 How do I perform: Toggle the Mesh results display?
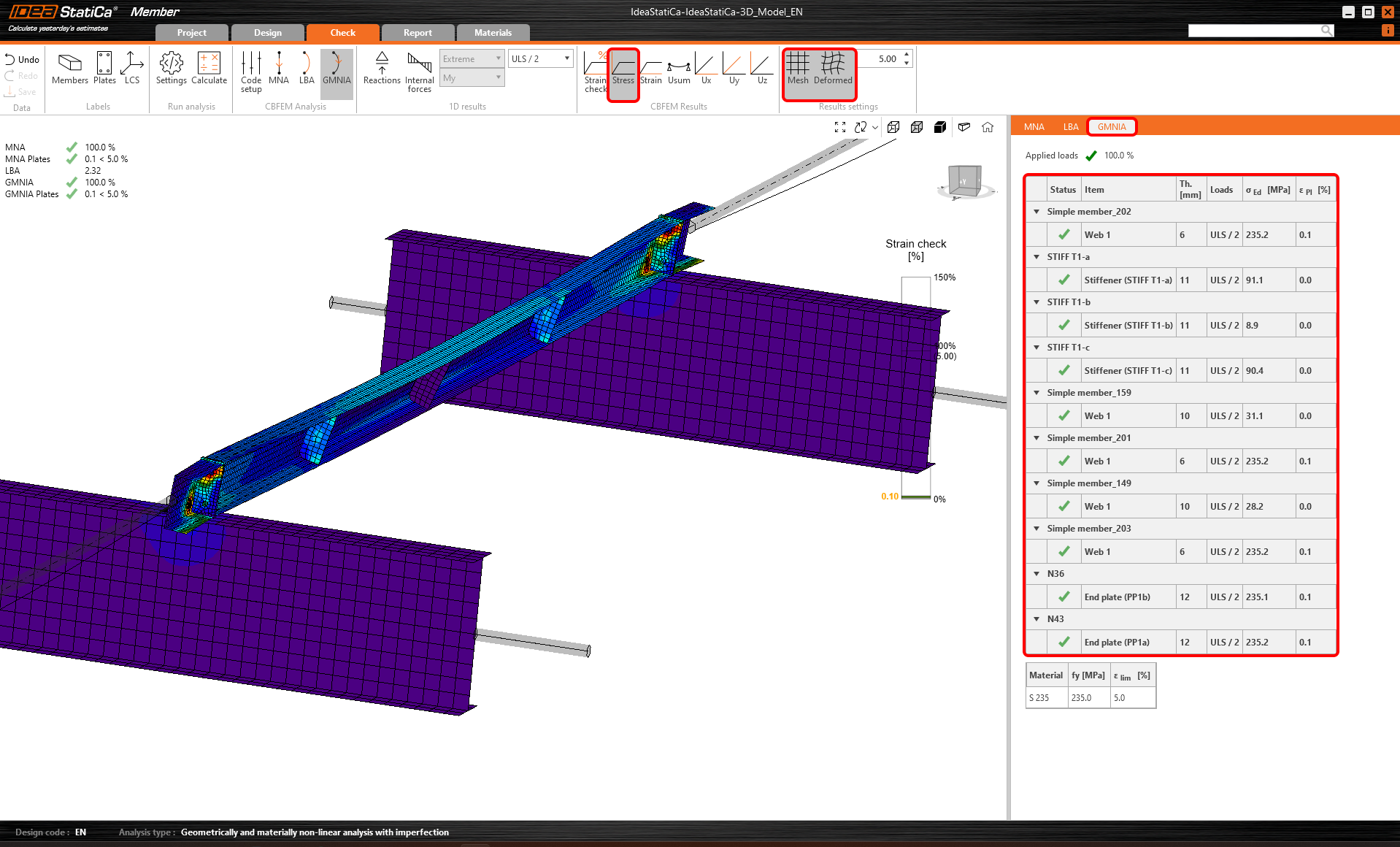798,69
